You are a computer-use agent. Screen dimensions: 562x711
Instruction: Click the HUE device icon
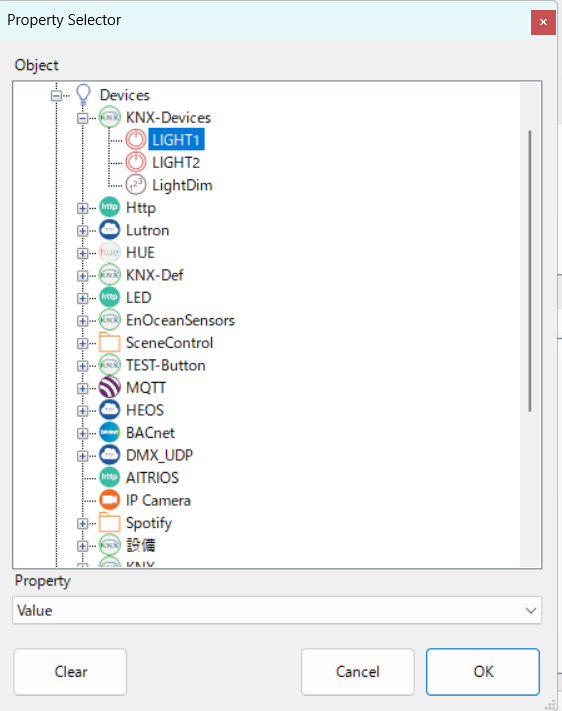[x=109, y=253]
